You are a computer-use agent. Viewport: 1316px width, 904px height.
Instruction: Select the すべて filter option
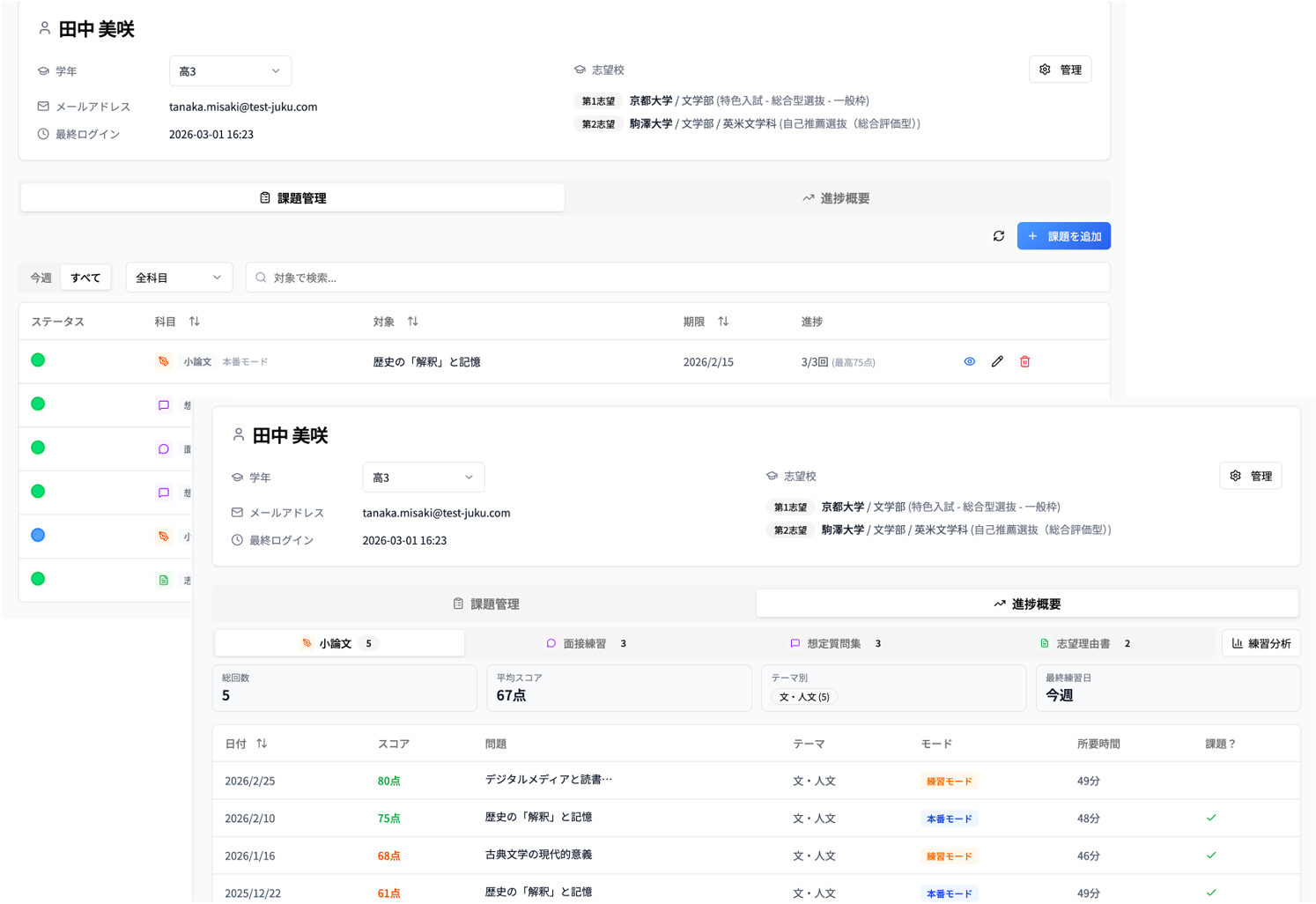(85, 278)
